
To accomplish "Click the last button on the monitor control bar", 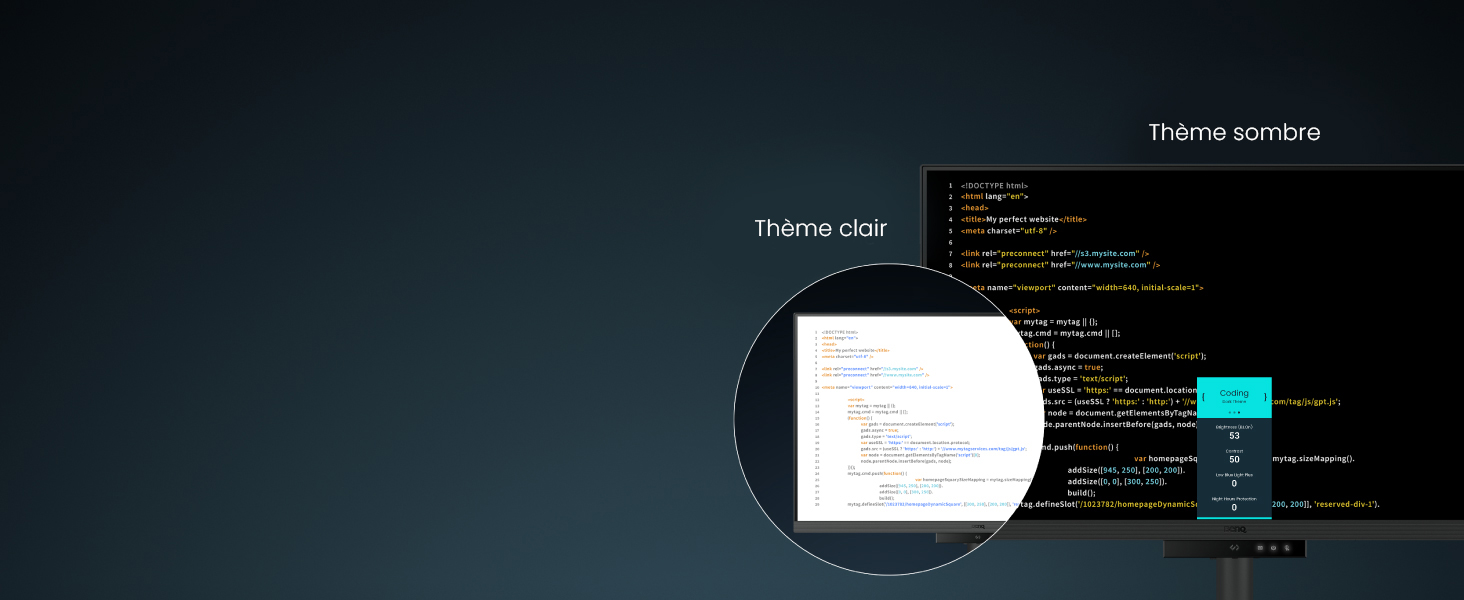I will (x=1287, y=548).
